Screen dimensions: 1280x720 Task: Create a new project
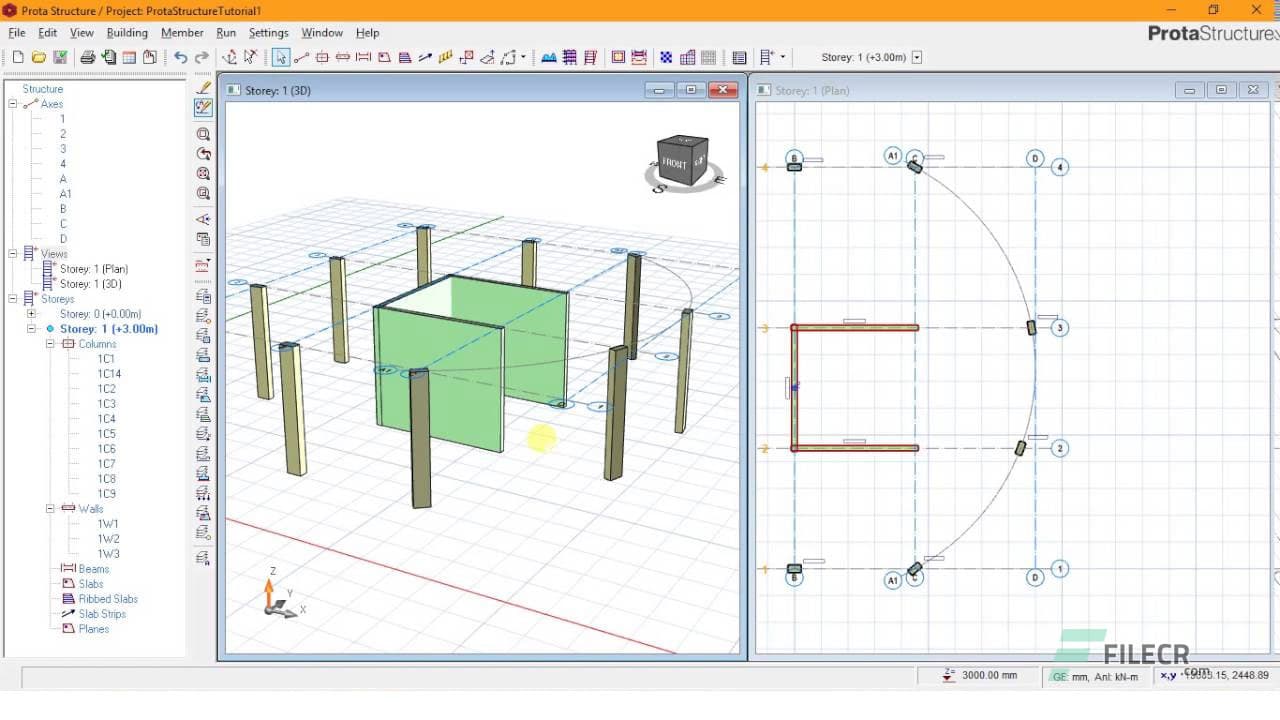point(17,57)
